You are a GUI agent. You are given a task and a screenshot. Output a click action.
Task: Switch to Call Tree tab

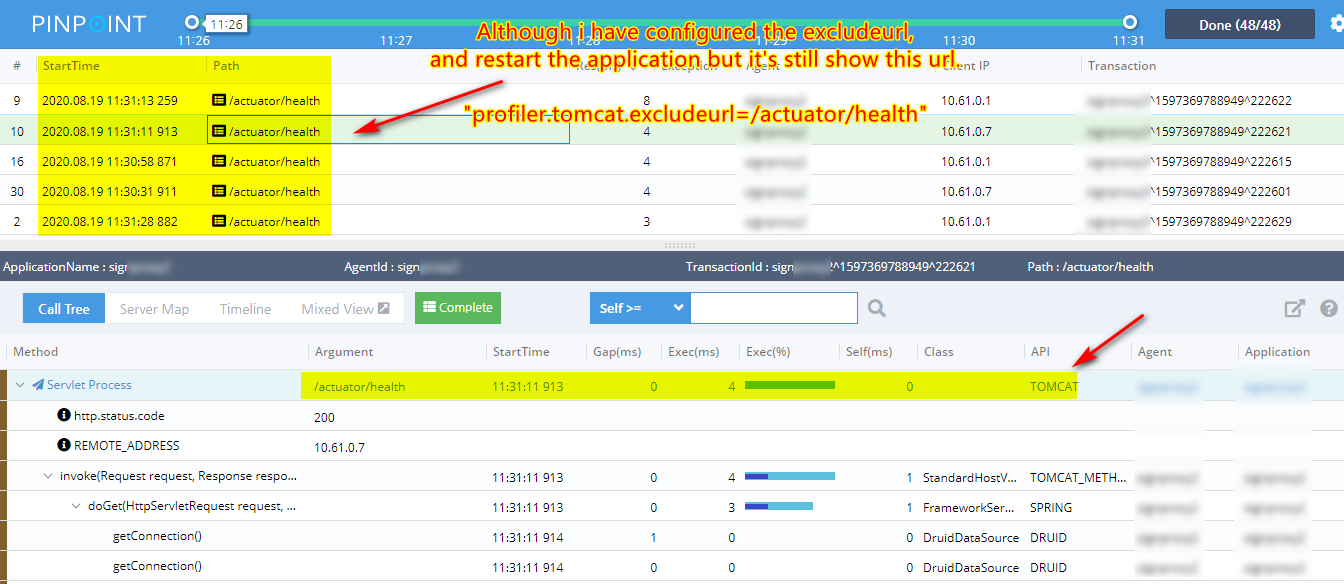[64, 309]
